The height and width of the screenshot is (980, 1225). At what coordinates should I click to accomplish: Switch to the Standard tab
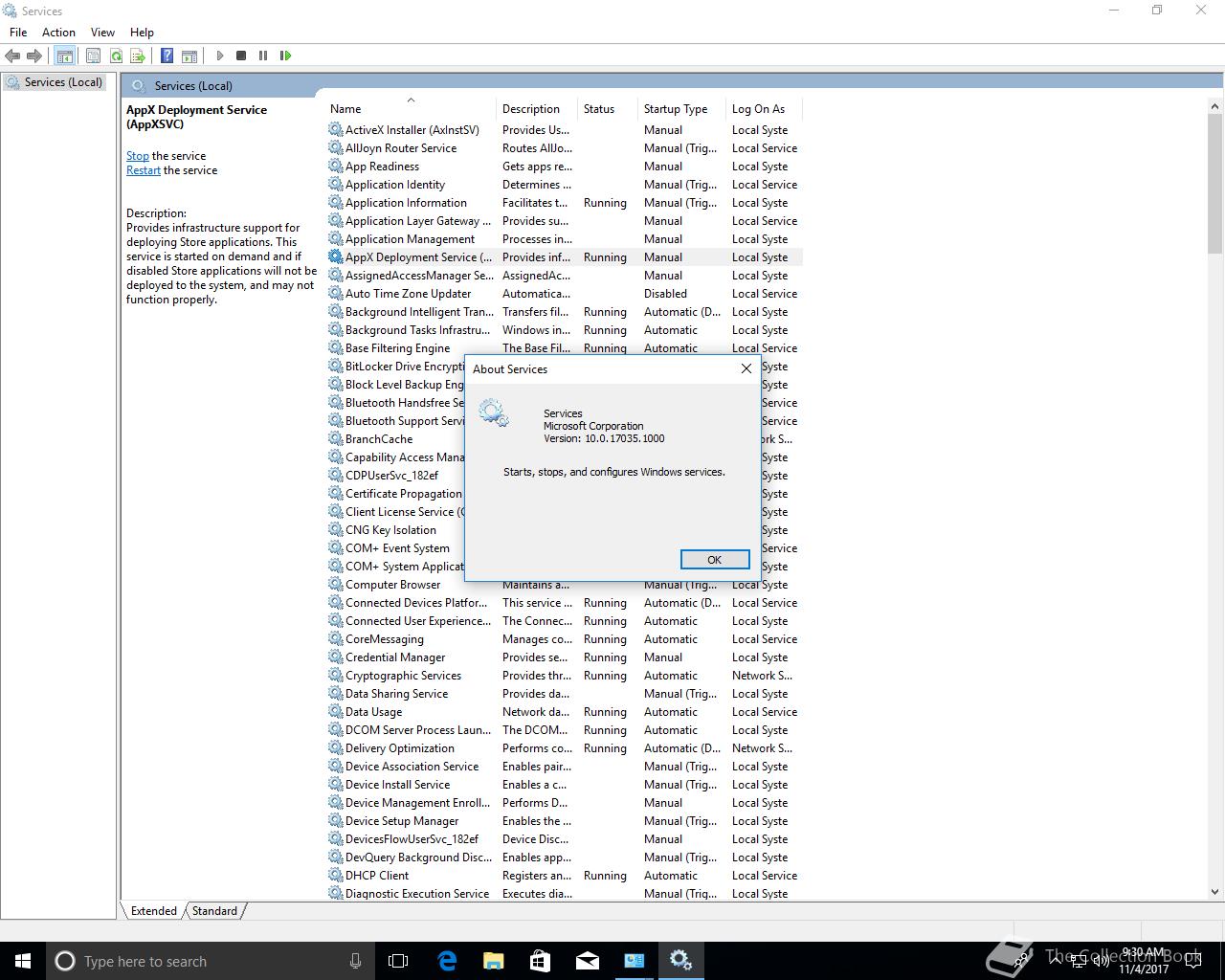pos(214,910)
